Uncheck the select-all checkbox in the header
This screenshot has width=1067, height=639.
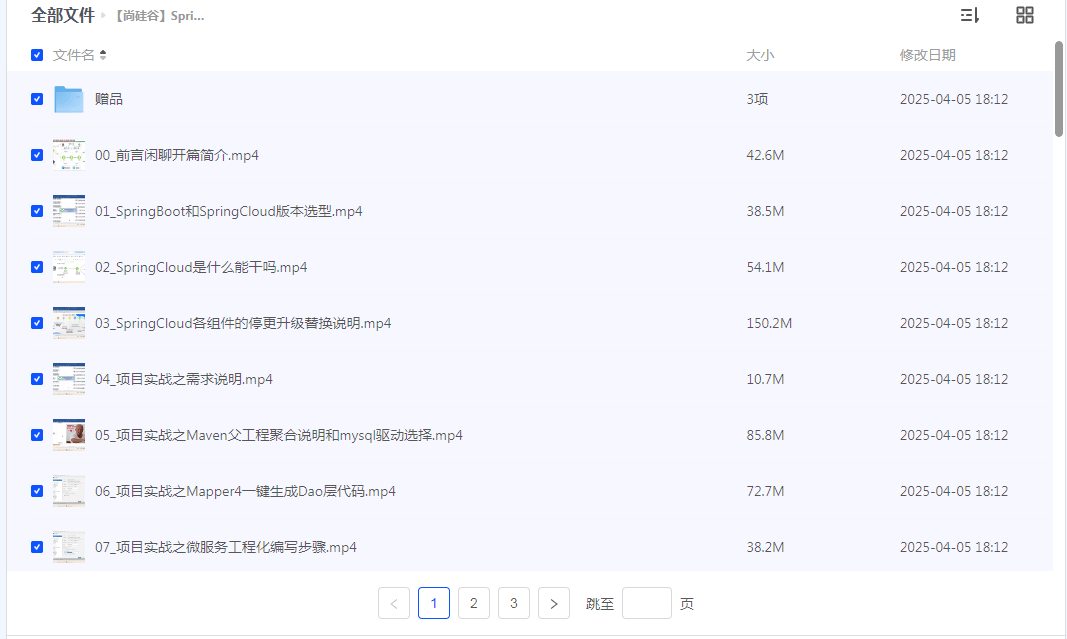tap(36, 55)
